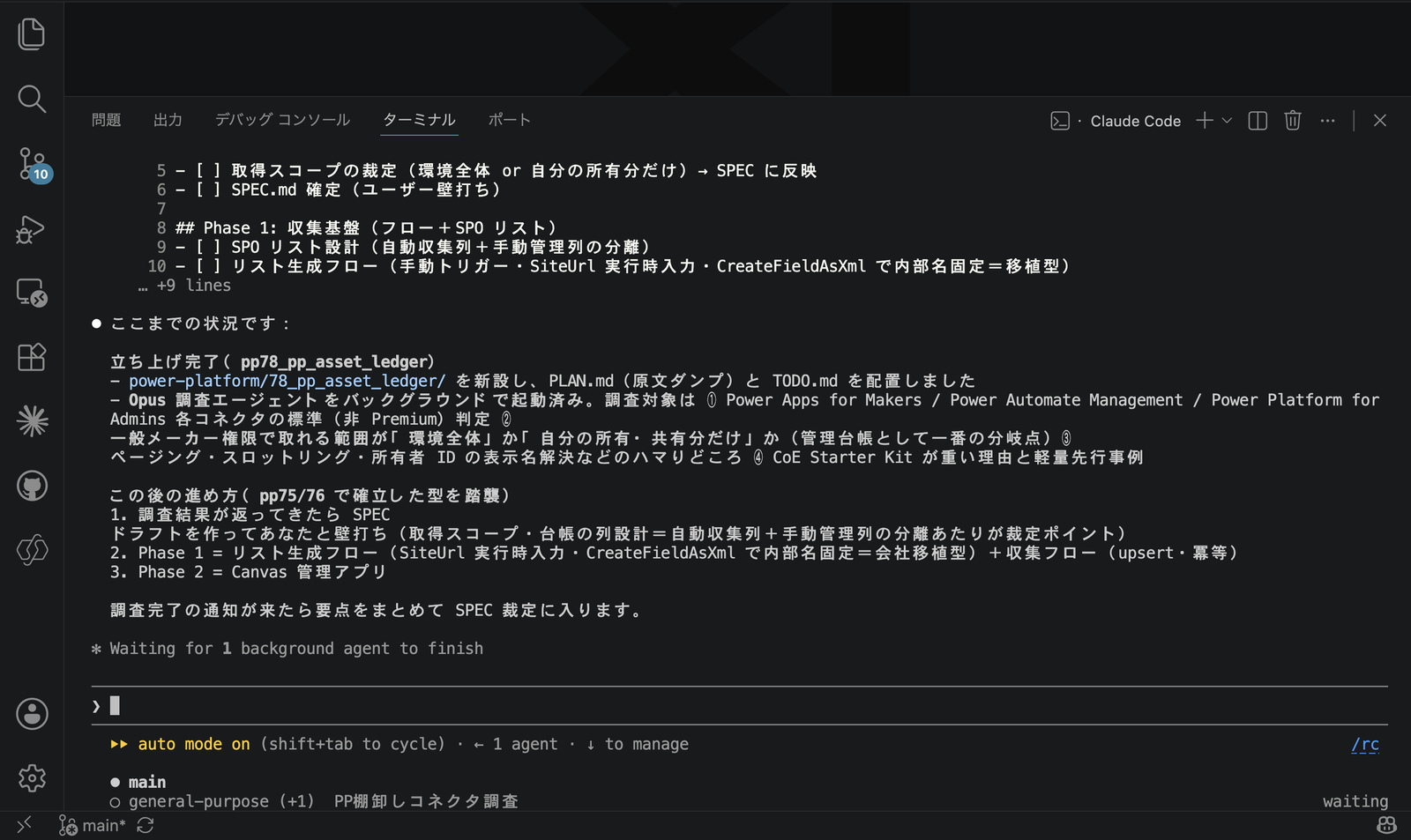Open the デバッグ コンソール tab
Screen dimensions: 1411x840
click(x=283, y=120)
